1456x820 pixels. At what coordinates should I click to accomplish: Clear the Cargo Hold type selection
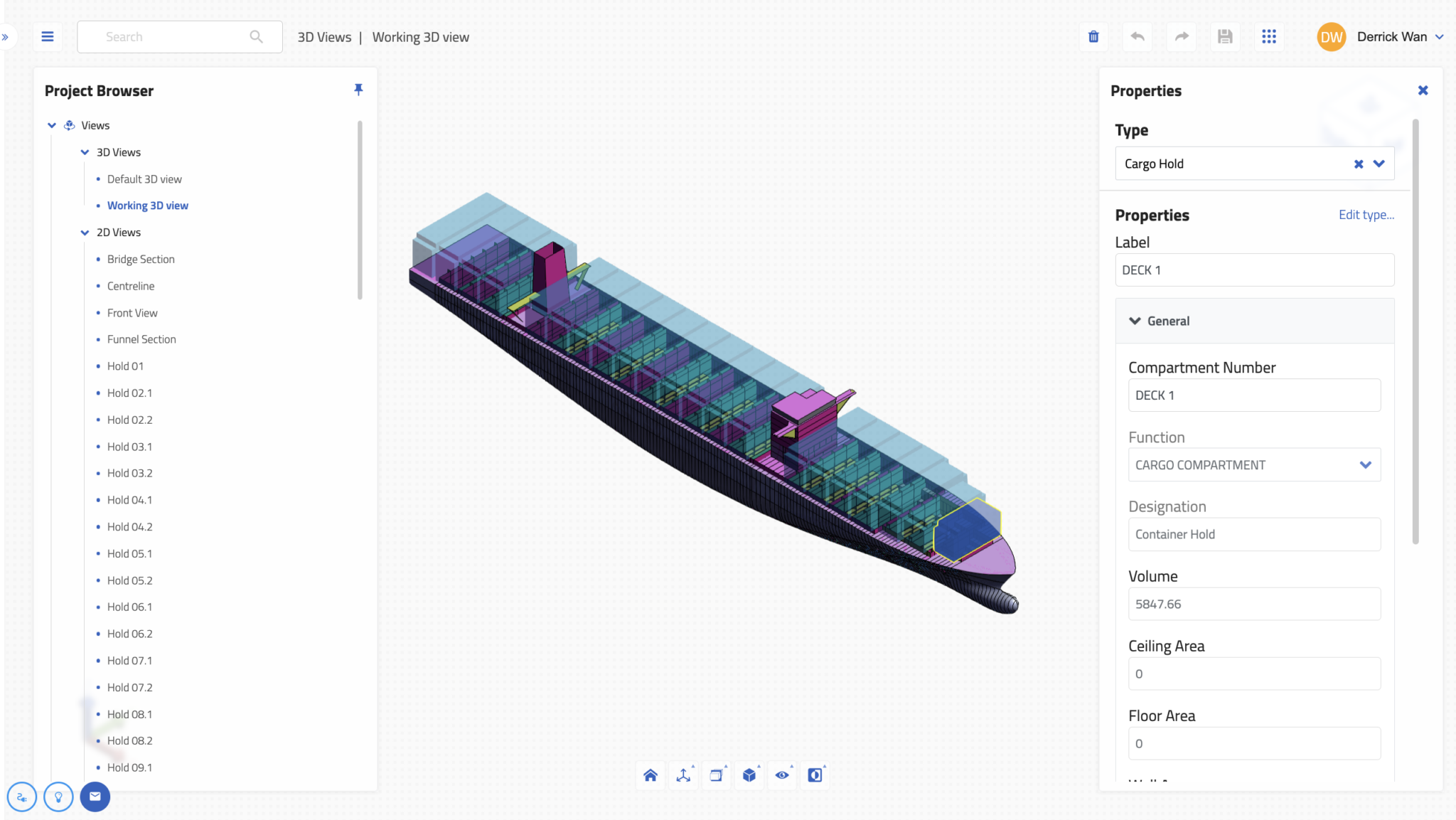1359,164
